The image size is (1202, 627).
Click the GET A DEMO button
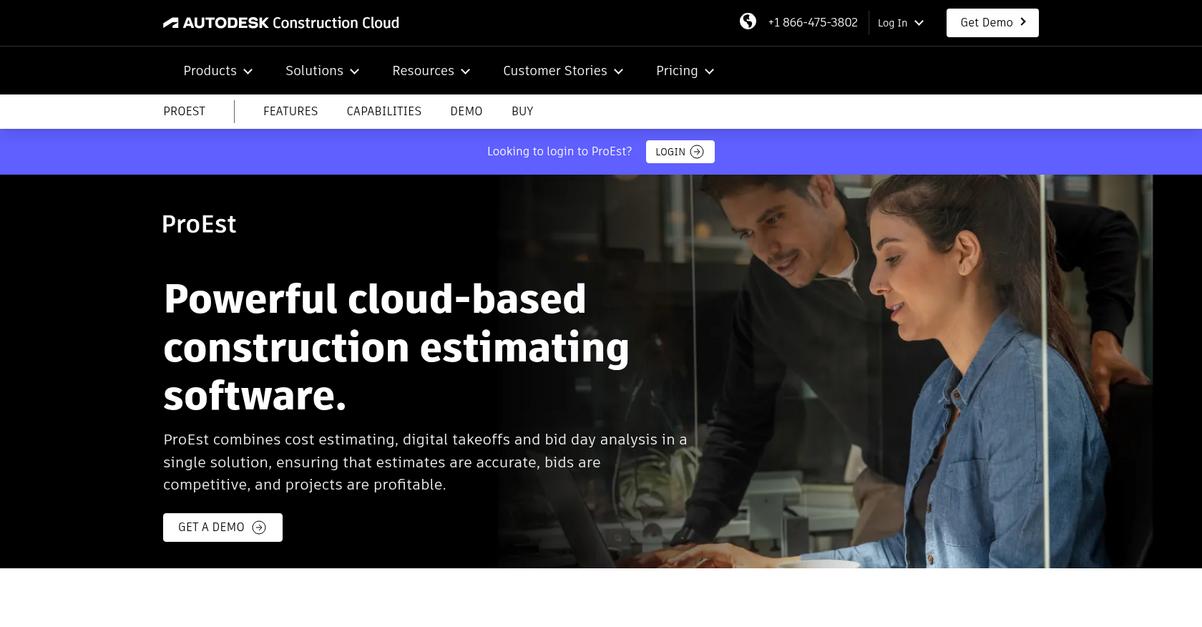(222, 527)
